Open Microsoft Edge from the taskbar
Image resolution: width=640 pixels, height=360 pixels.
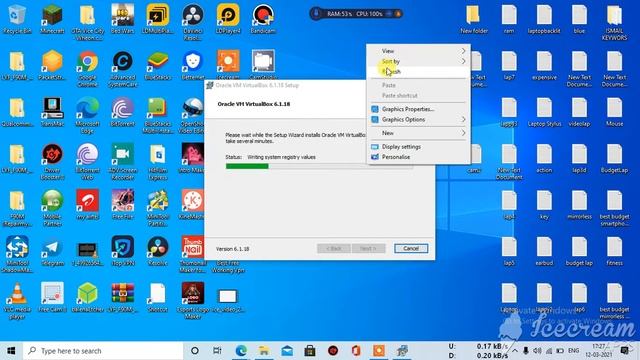(241, 351)
